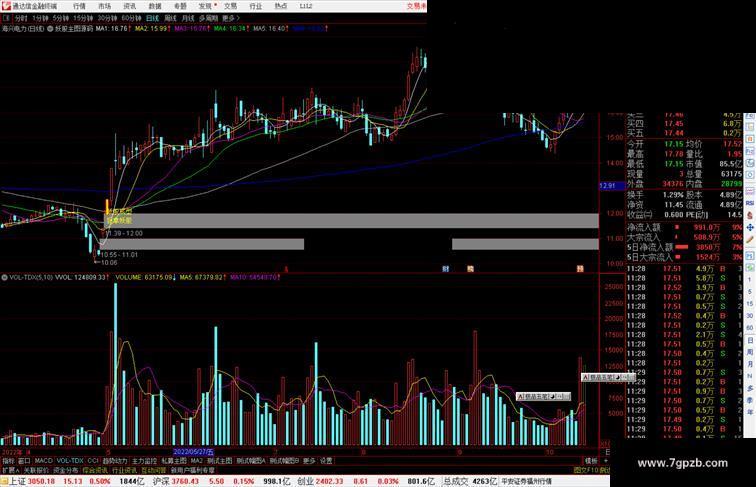The height and width of the screenshot is (487, 756).
Task: Switch chart to 分时 period
Action: tap(21, 18)
